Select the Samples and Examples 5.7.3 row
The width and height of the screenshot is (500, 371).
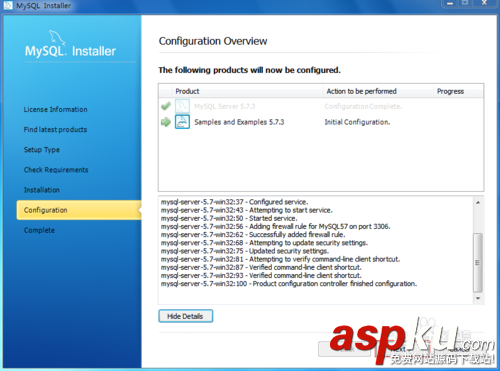pos(321,122)
